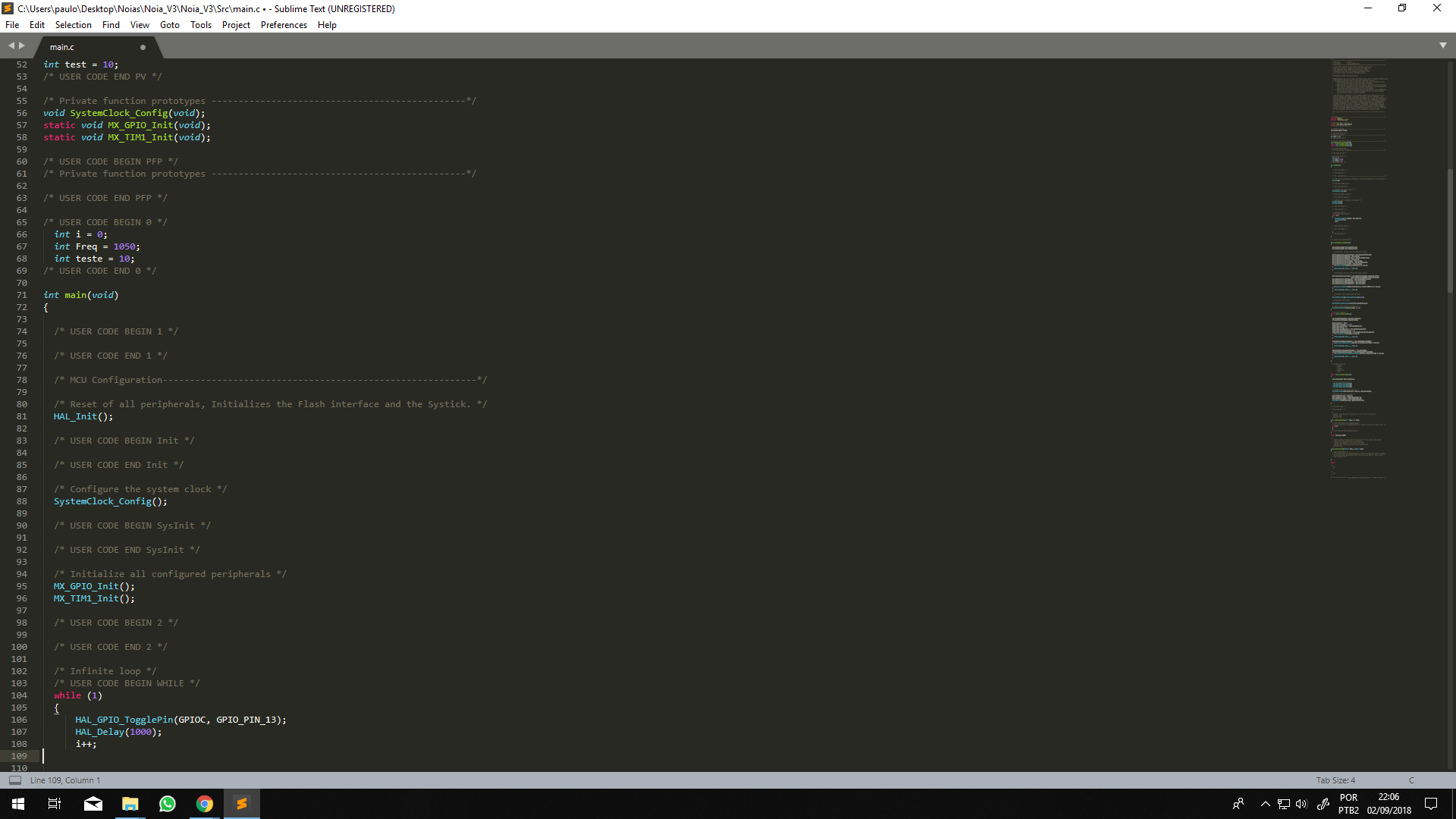The width and height of the screenshot is (1456, 819).
Task: Close main.c using unsaved dot icon
Action: 143,47
